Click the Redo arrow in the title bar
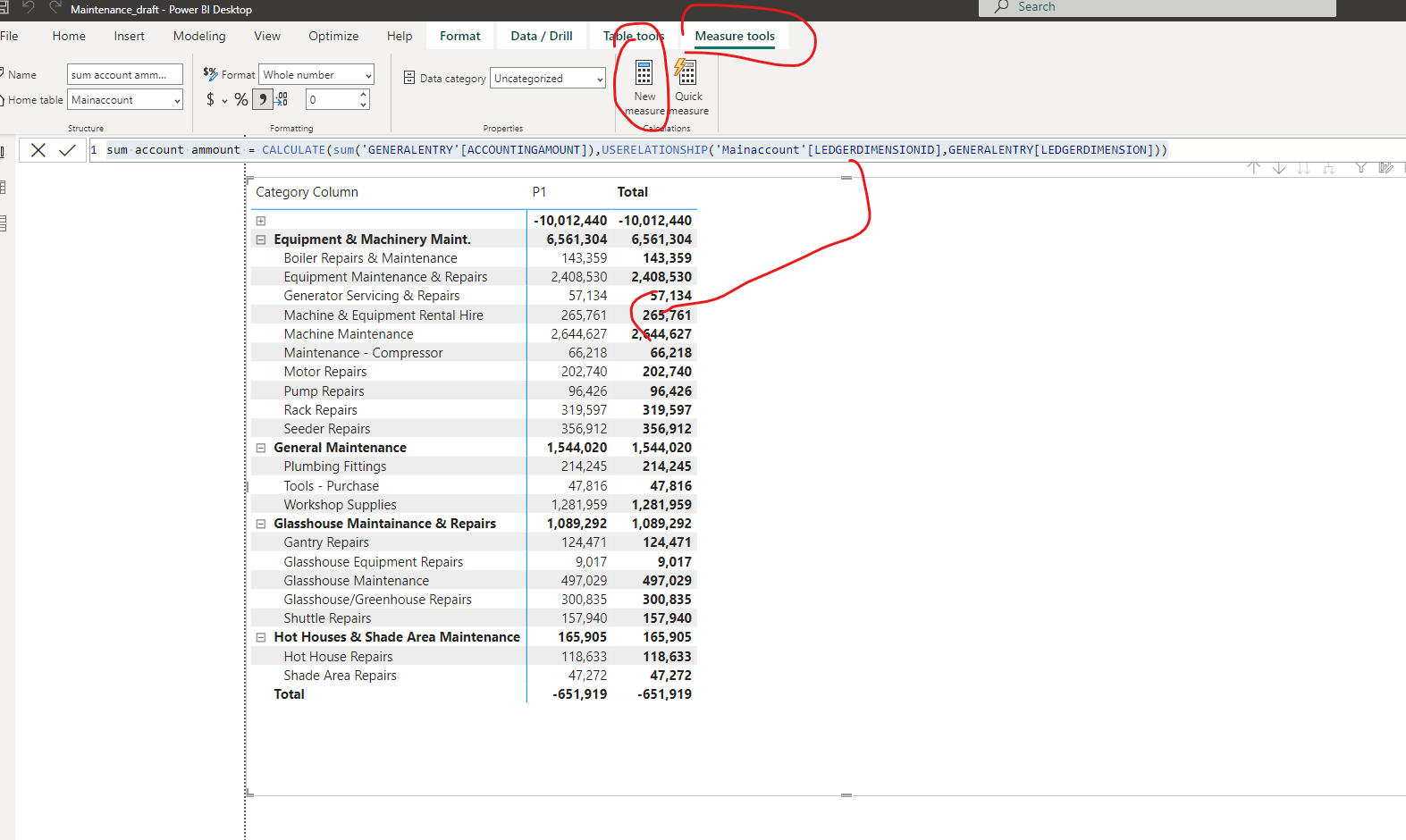 click(55, 7)
